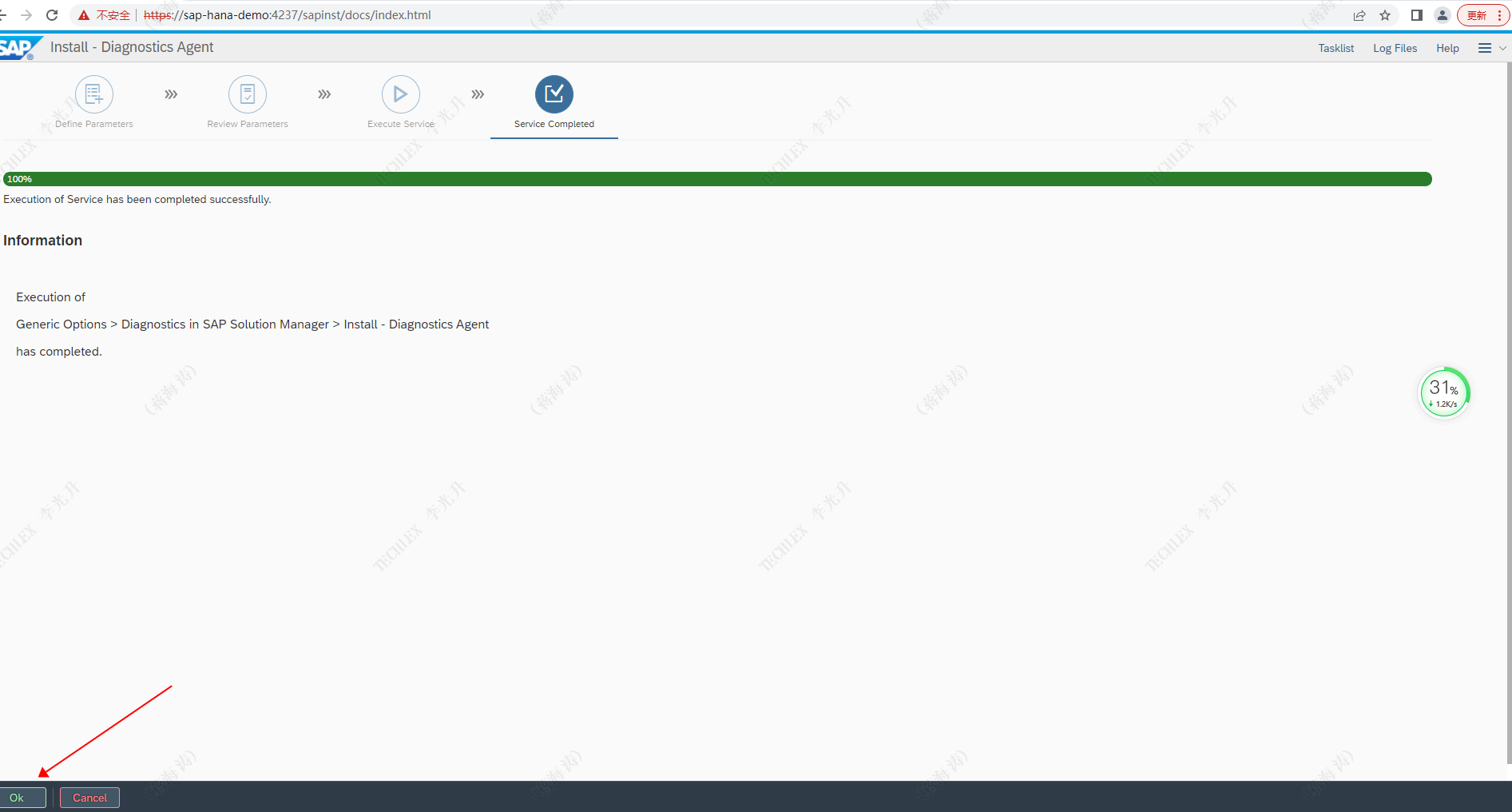Click the vertical page scrollbar
Image resolution: width=1512 pixels, height=812 pixels.
tap(1508, 412)
